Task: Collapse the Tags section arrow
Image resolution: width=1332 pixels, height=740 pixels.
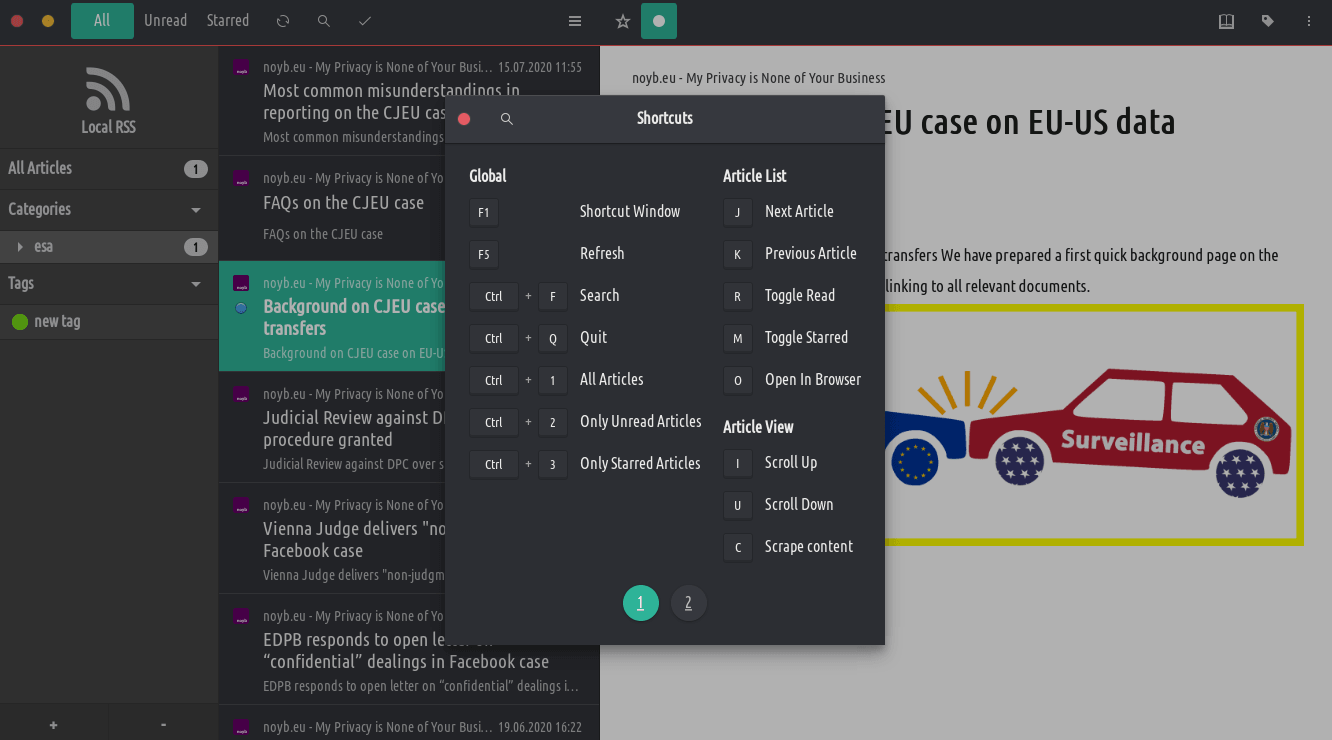Action: 196,284
